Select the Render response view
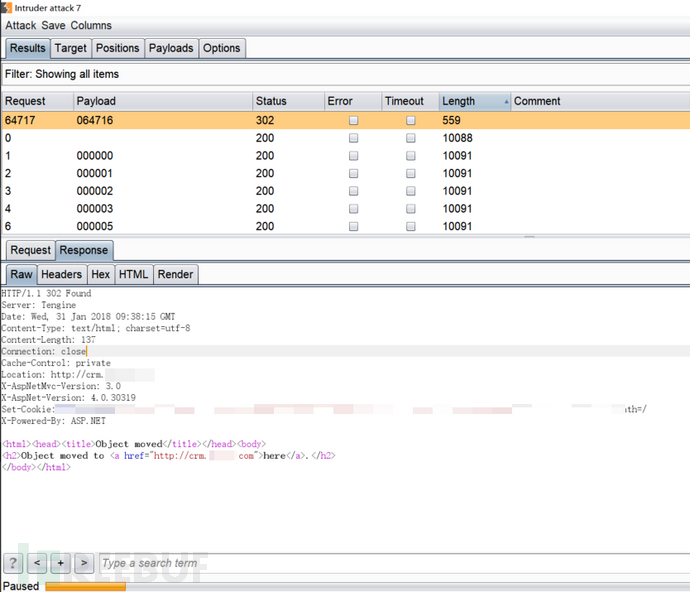 point(176,274)
